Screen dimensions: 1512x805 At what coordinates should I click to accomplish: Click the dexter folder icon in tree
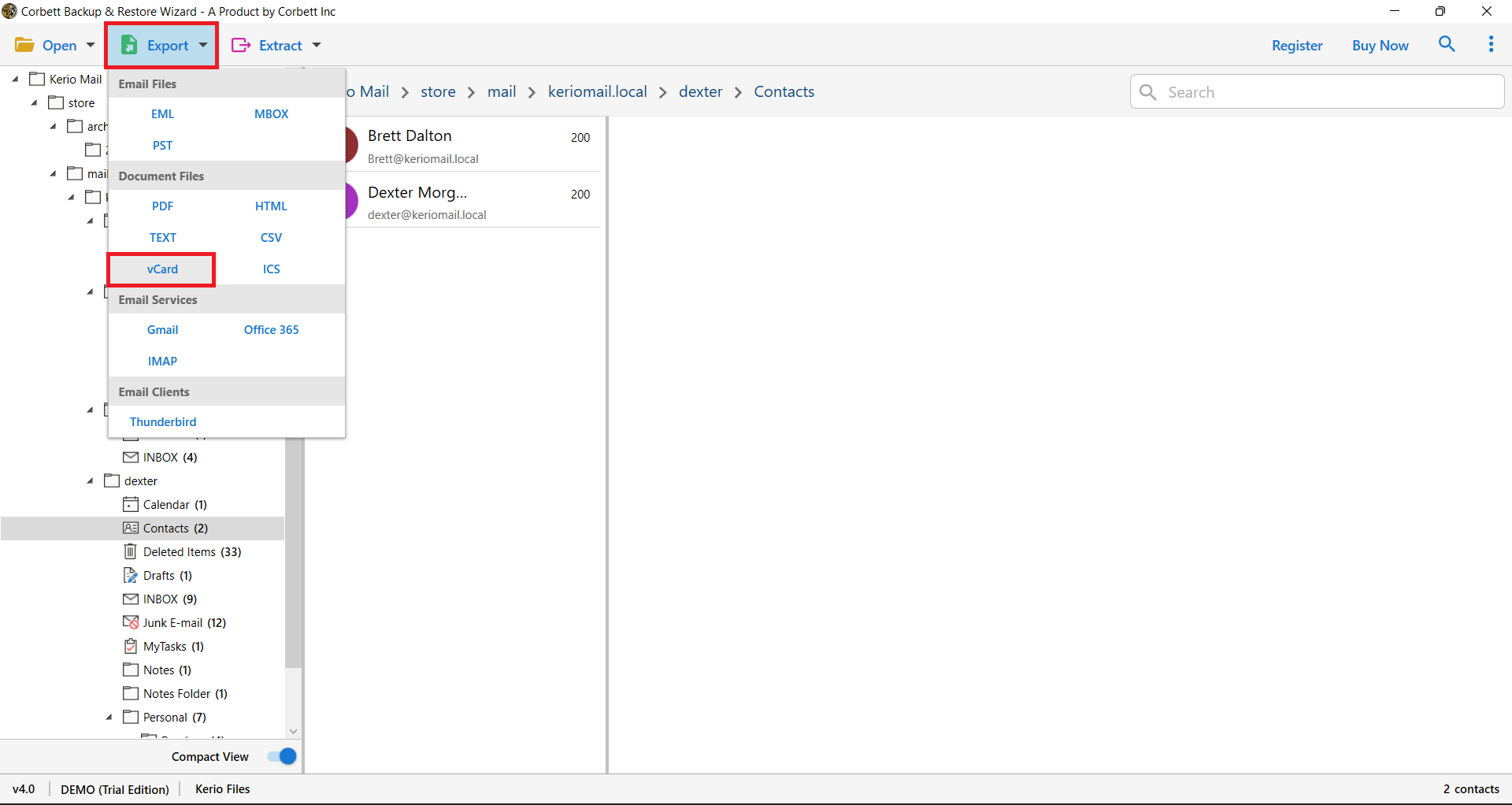point(112,480)
